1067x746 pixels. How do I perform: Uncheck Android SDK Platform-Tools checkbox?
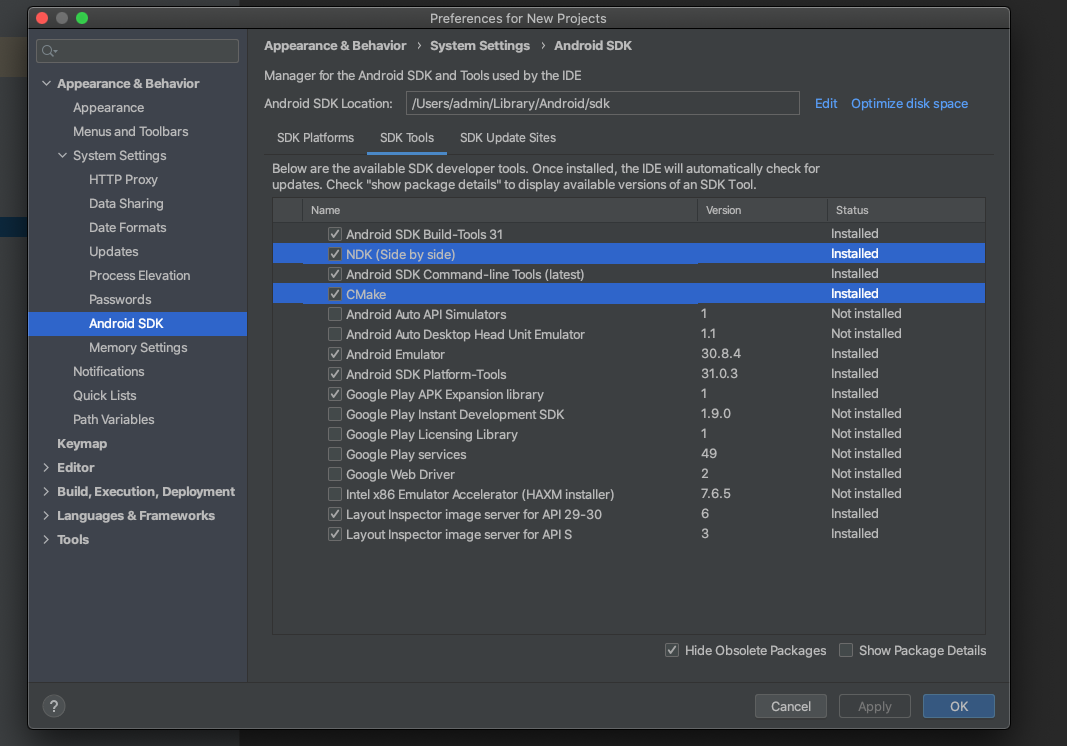335,374
